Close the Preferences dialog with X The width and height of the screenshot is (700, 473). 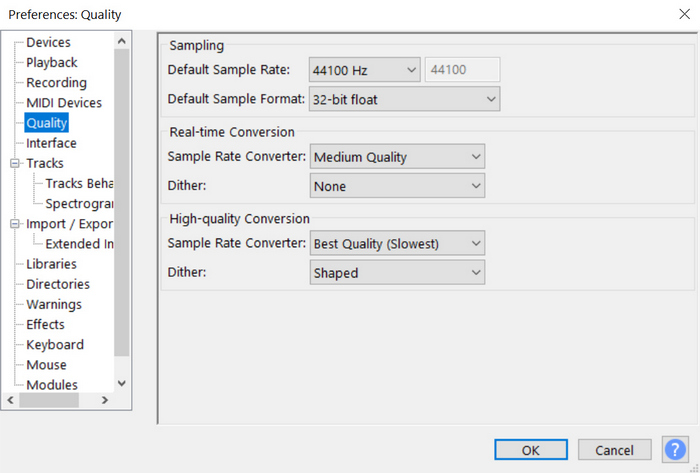pyautogui.click(x=684, y=14)
